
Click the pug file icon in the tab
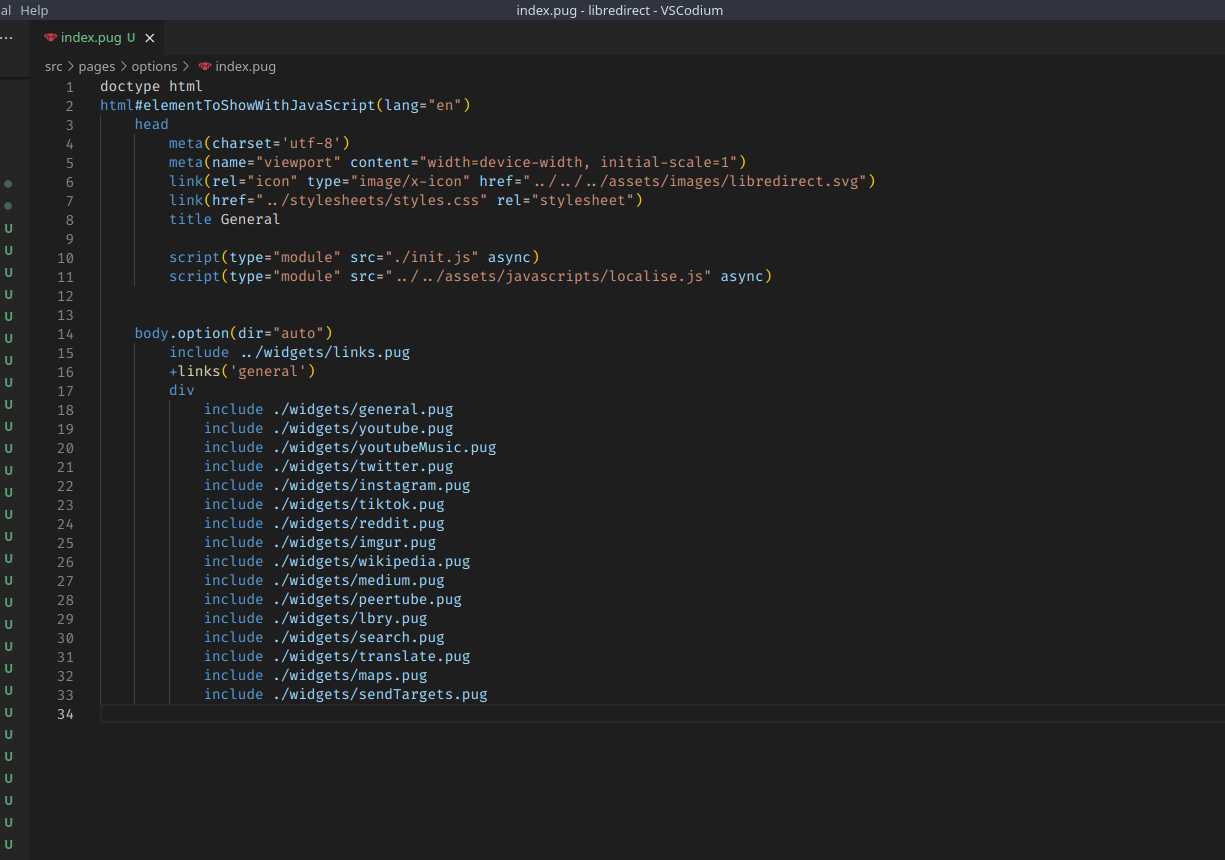click(51, 38)
